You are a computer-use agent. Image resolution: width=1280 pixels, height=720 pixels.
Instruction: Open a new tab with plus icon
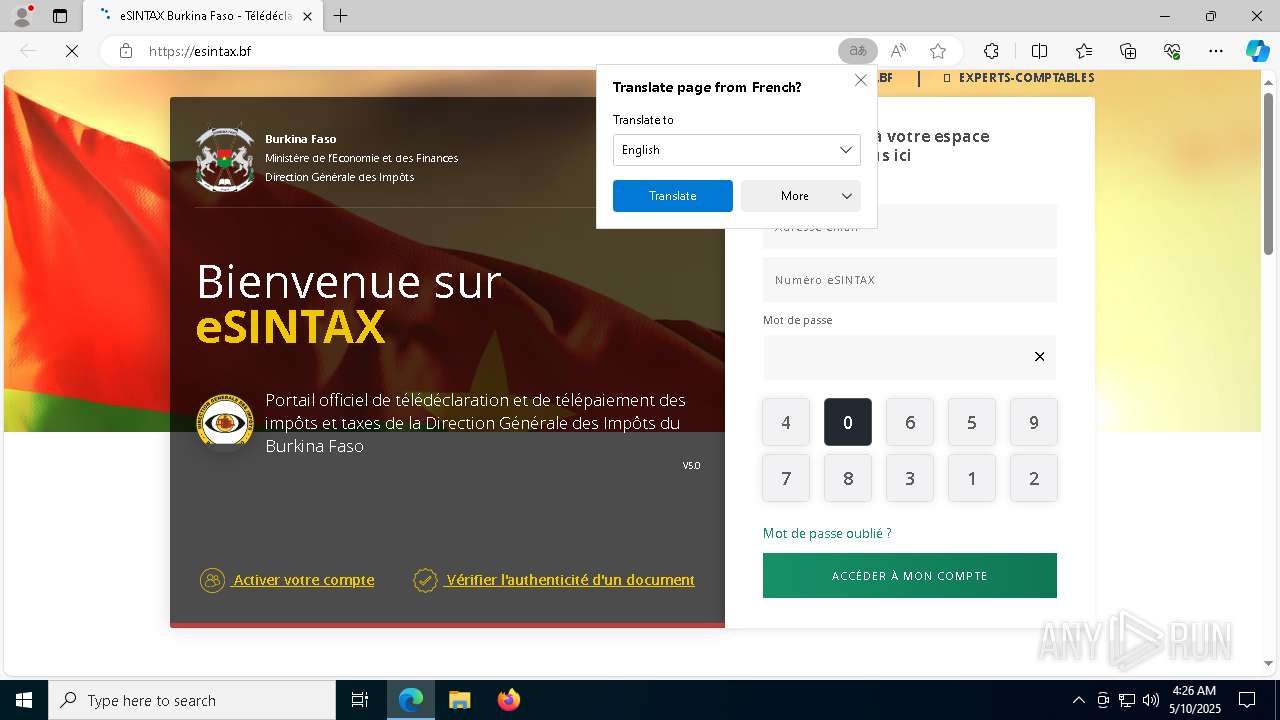pos(340,16)
